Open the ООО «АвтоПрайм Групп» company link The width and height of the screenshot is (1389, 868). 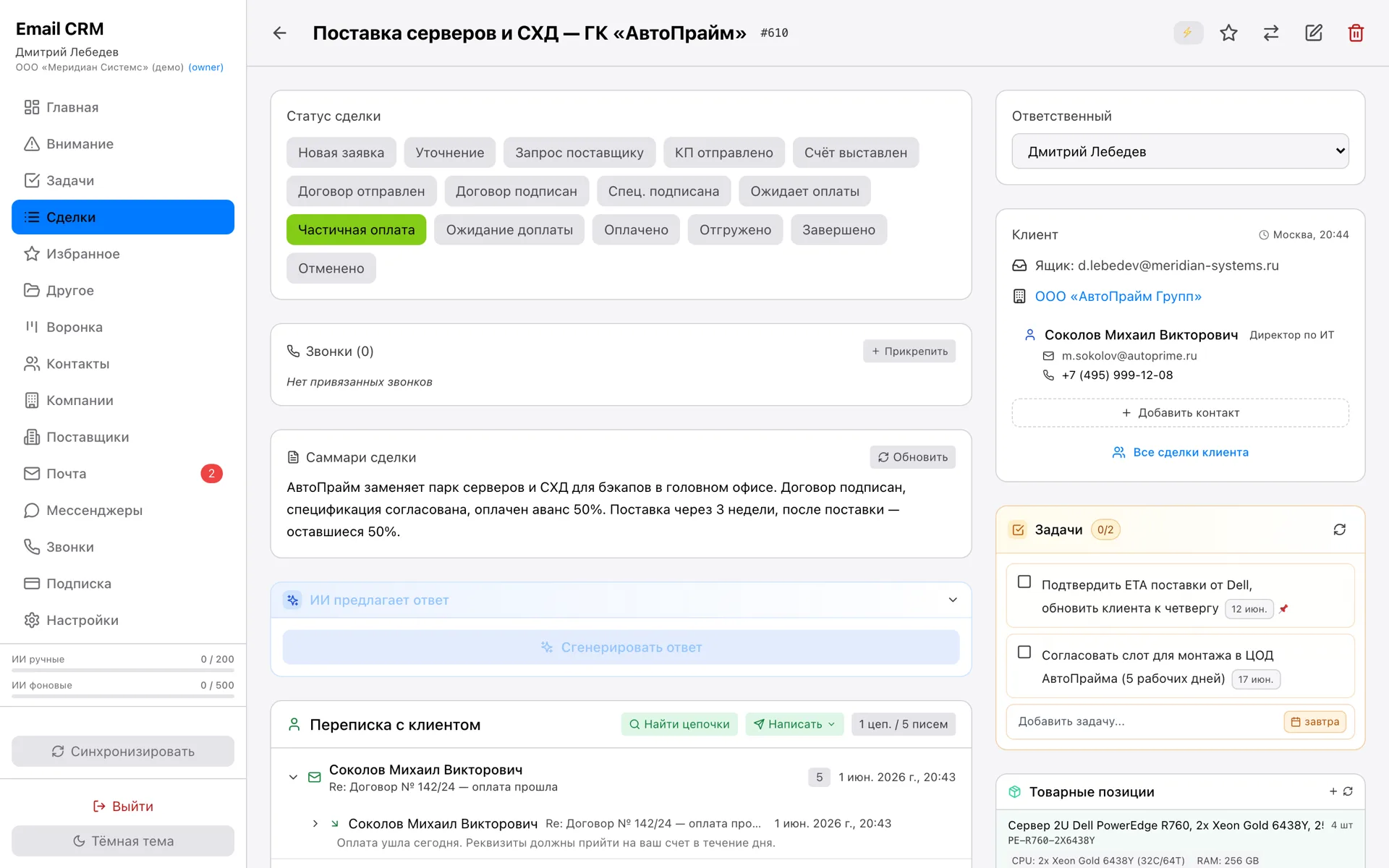coord(1118,297)
